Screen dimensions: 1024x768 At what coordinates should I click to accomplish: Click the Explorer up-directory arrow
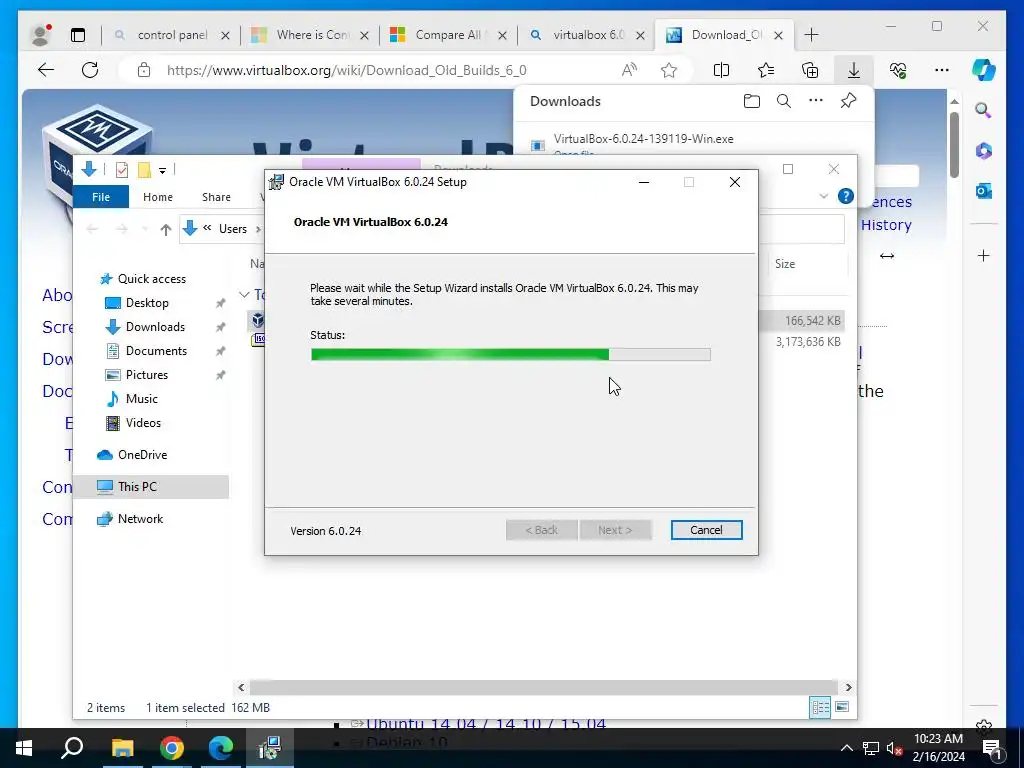(166, 229)
